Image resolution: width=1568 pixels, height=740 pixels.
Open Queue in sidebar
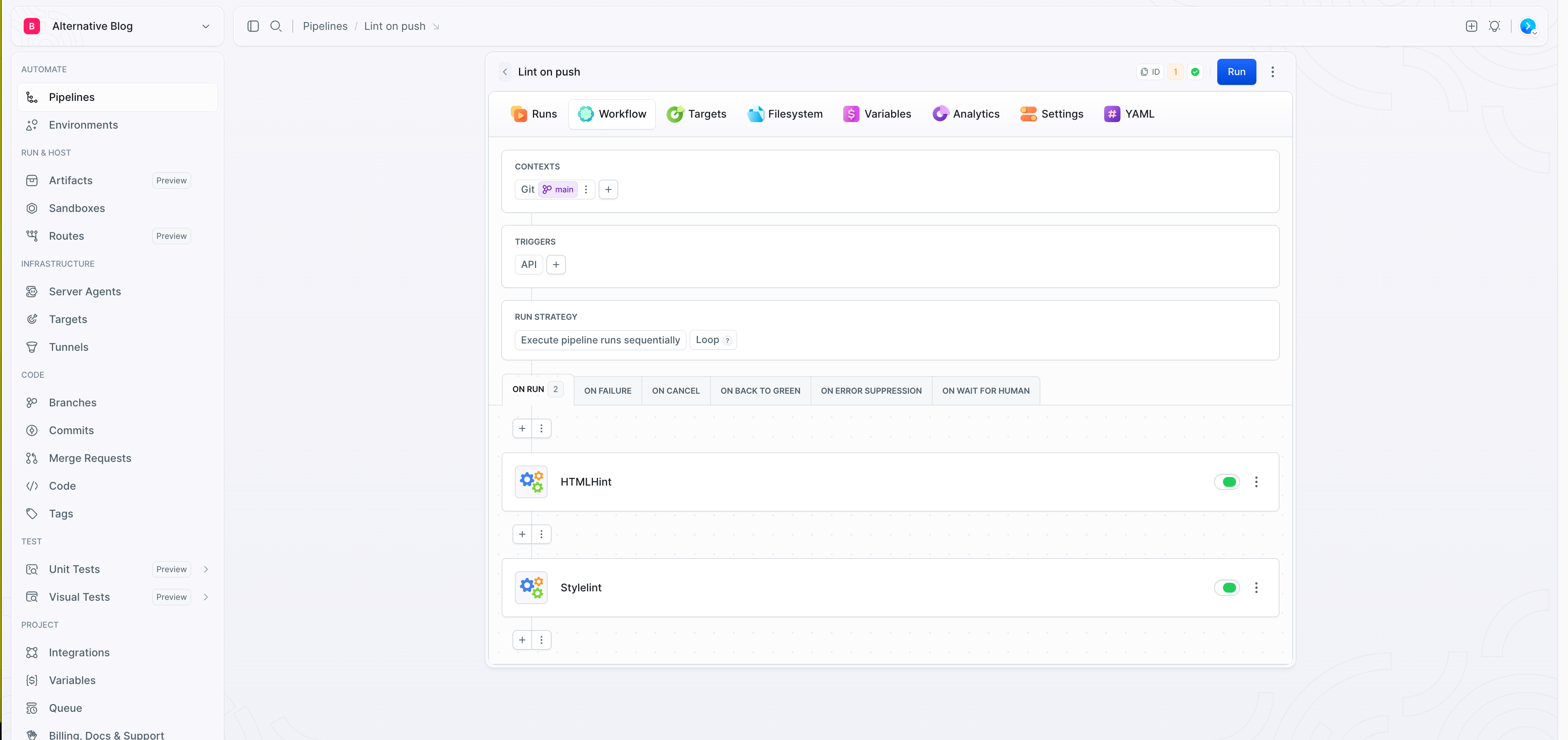118,709
